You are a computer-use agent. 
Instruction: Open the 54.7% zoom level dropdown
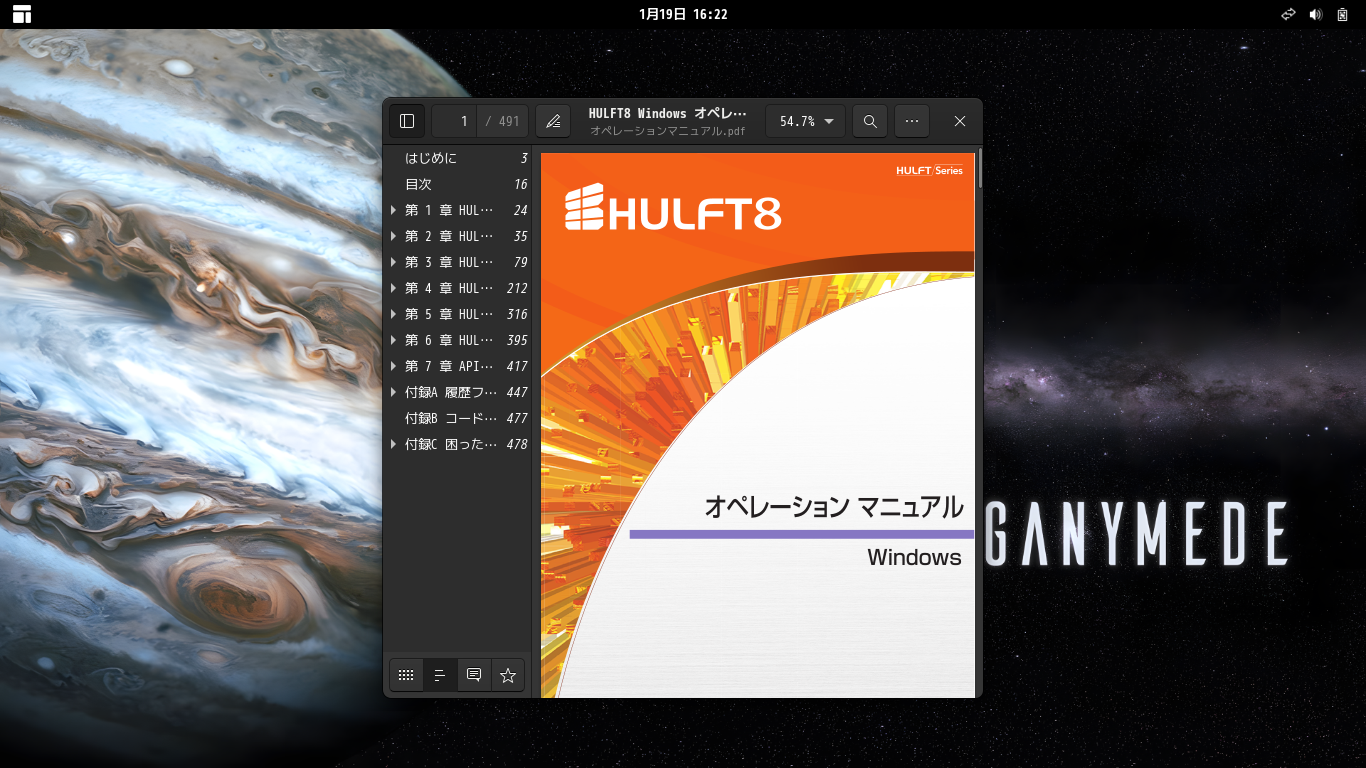coord(806,121)
